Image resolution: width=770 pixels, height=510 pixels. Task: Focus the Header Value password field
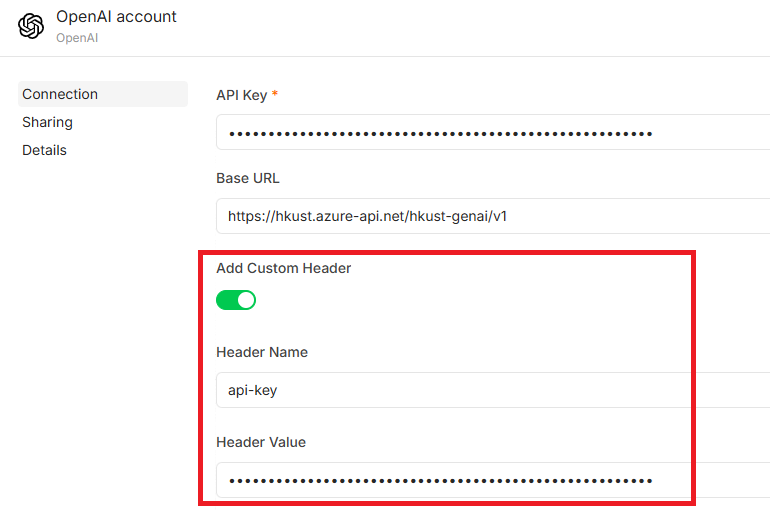click(493, 480)
